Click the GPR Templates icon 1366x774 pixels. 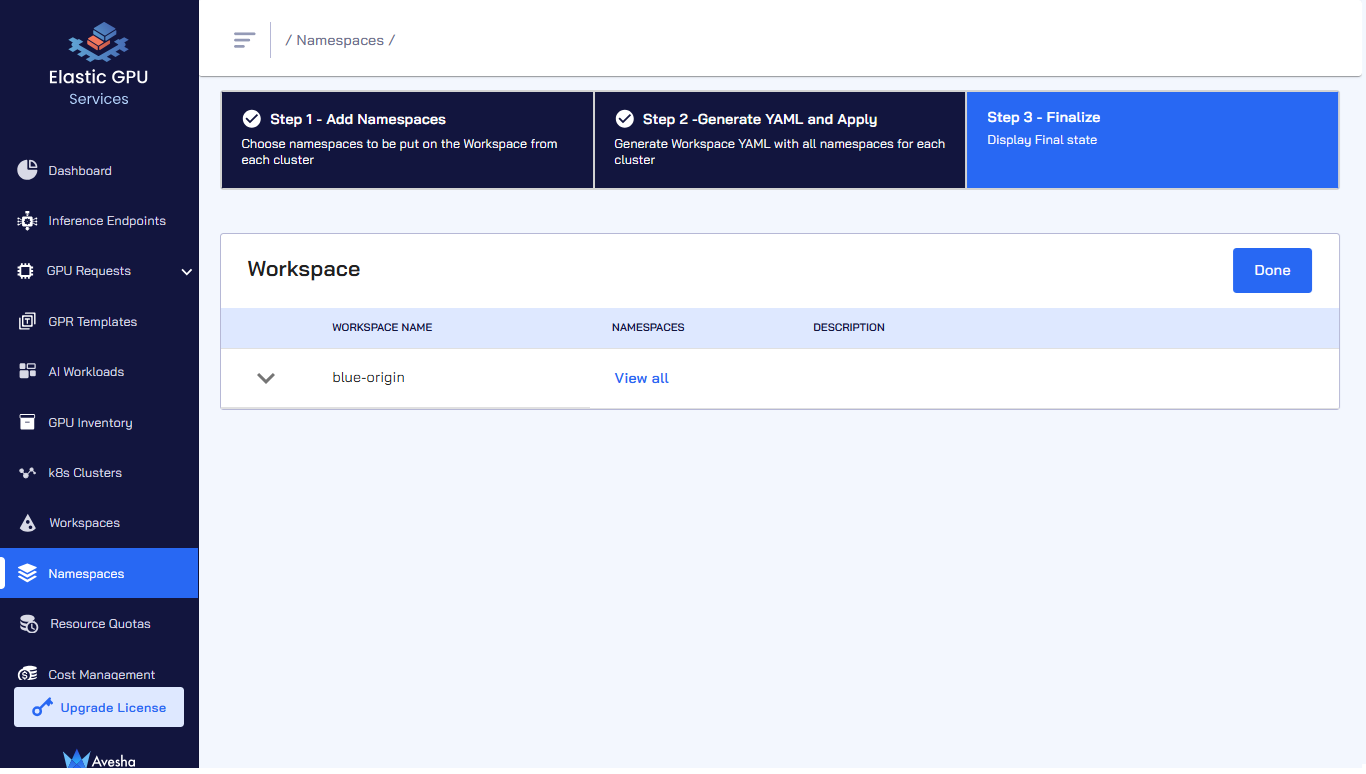pos(27,322)
